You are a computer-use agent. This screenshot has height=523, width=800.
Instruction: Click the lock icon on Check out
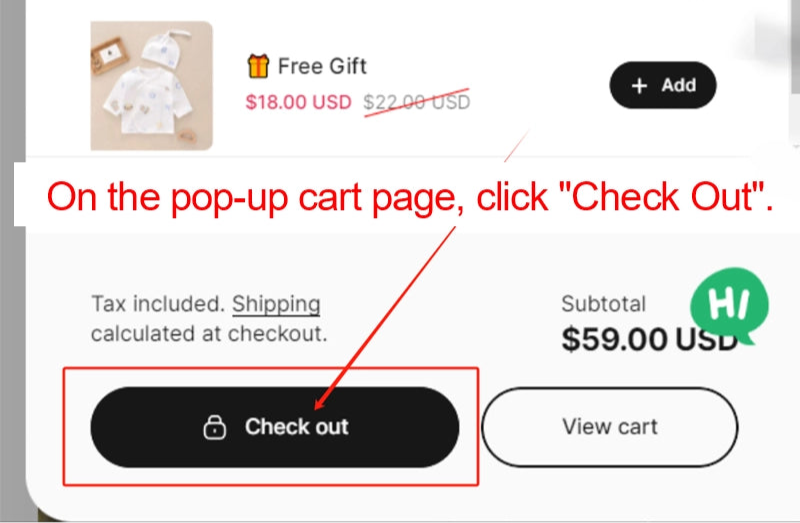[x=215, y=427]
